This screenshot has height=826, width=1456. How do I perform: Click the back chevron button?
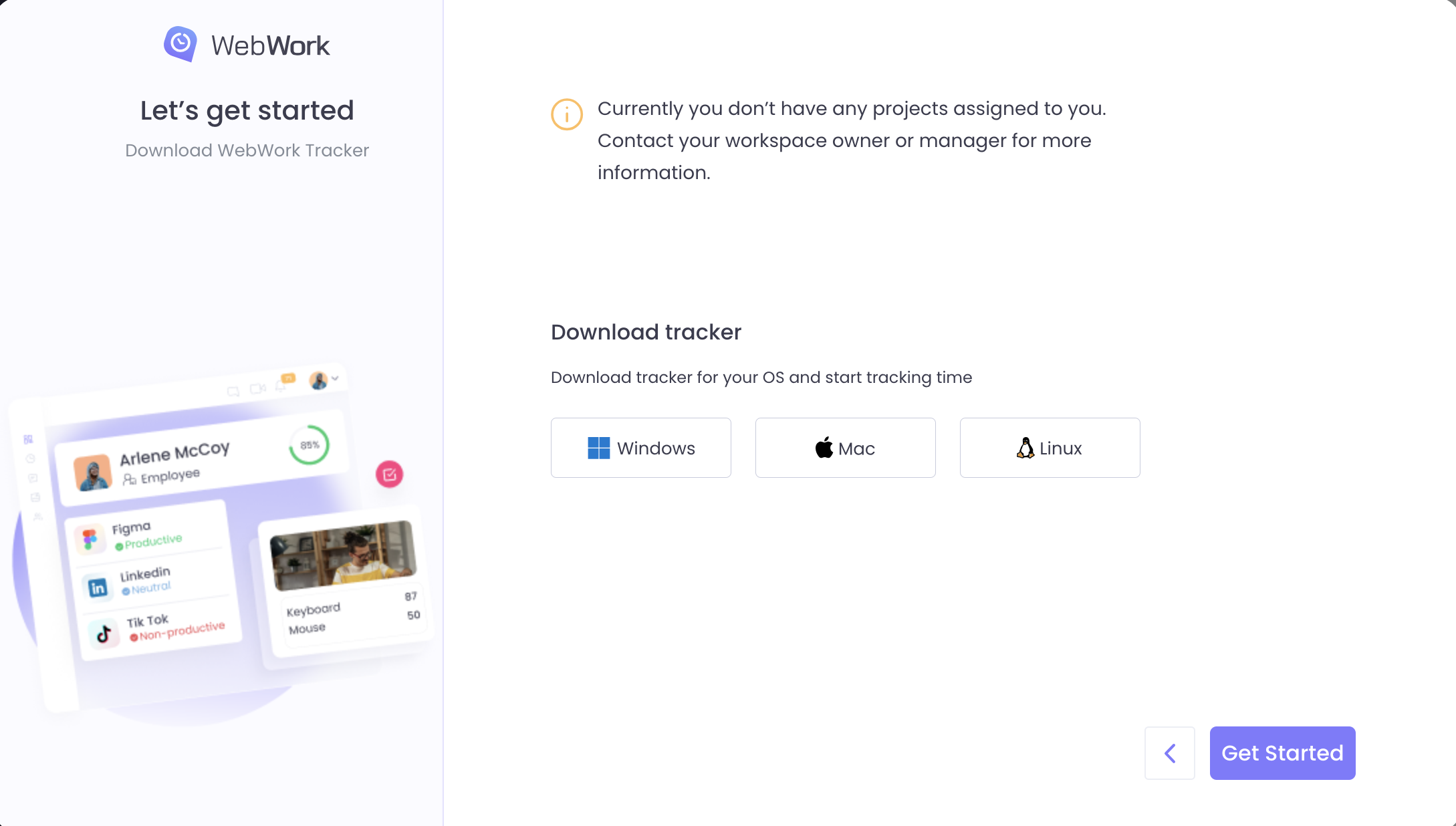tap(1169, 753)
